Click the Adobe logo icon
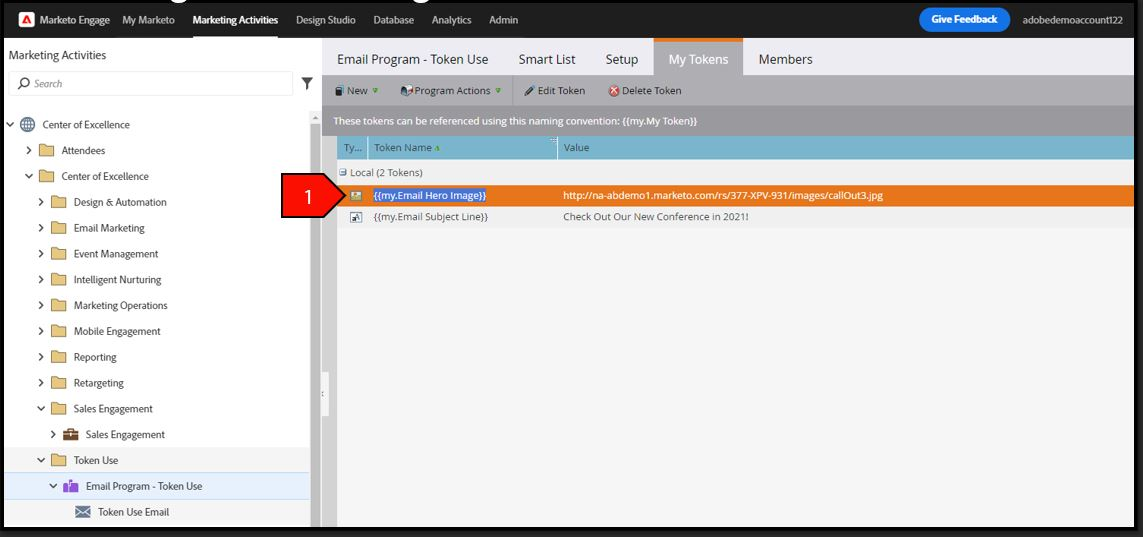Viewport: 1143px width, 537px height. [x=26, y=20]
